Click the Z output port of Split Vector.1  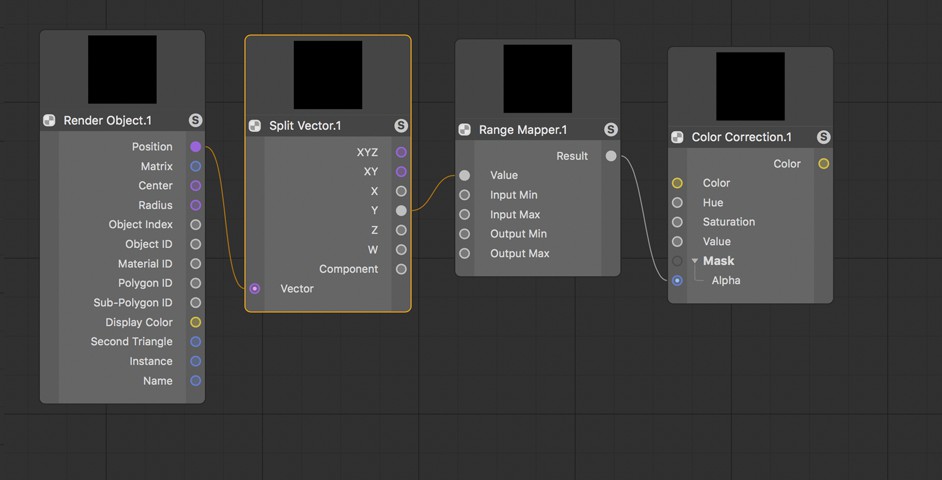tap(401, 230)
